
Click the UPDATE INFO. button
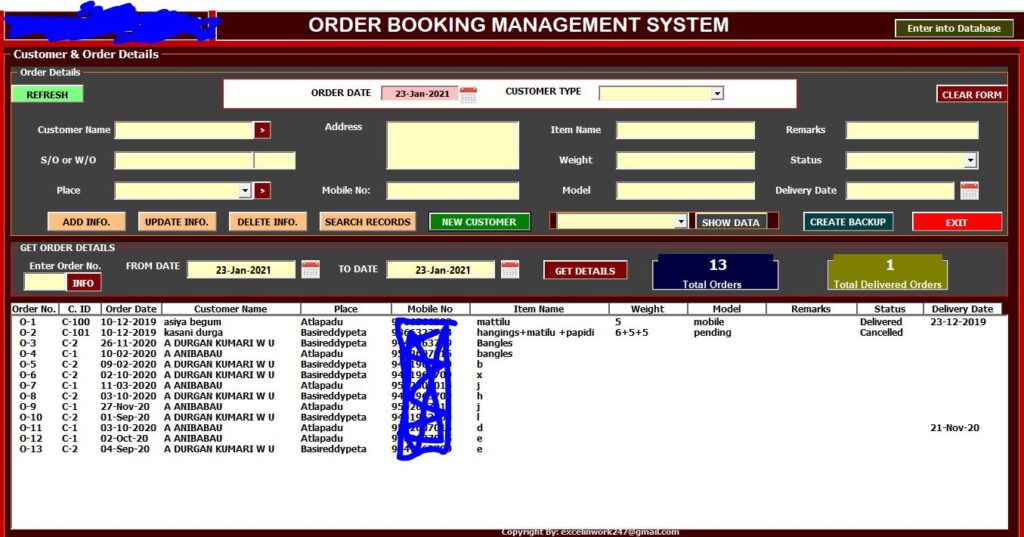[176, 221]
